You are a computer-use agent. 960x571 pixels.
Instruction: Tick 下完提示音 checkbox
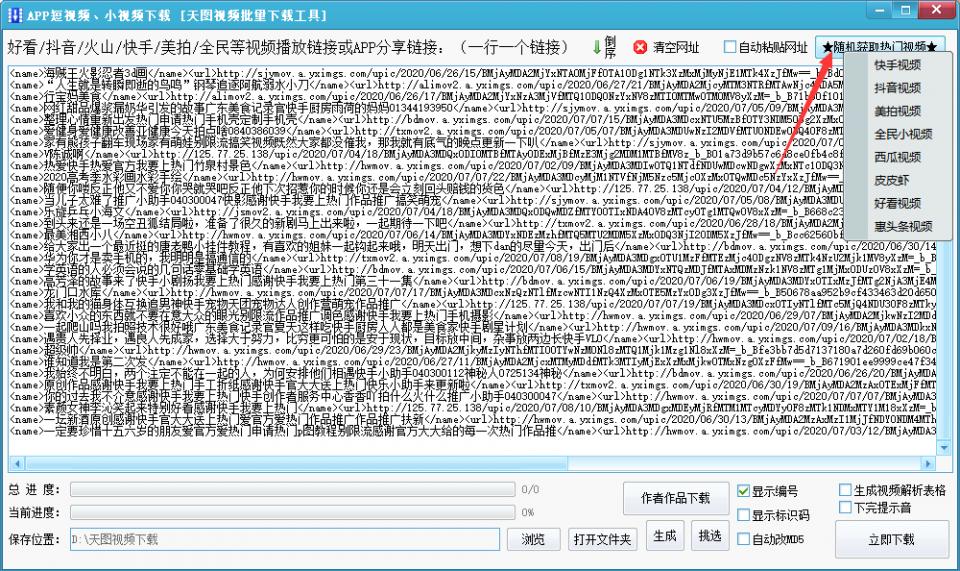845,507
